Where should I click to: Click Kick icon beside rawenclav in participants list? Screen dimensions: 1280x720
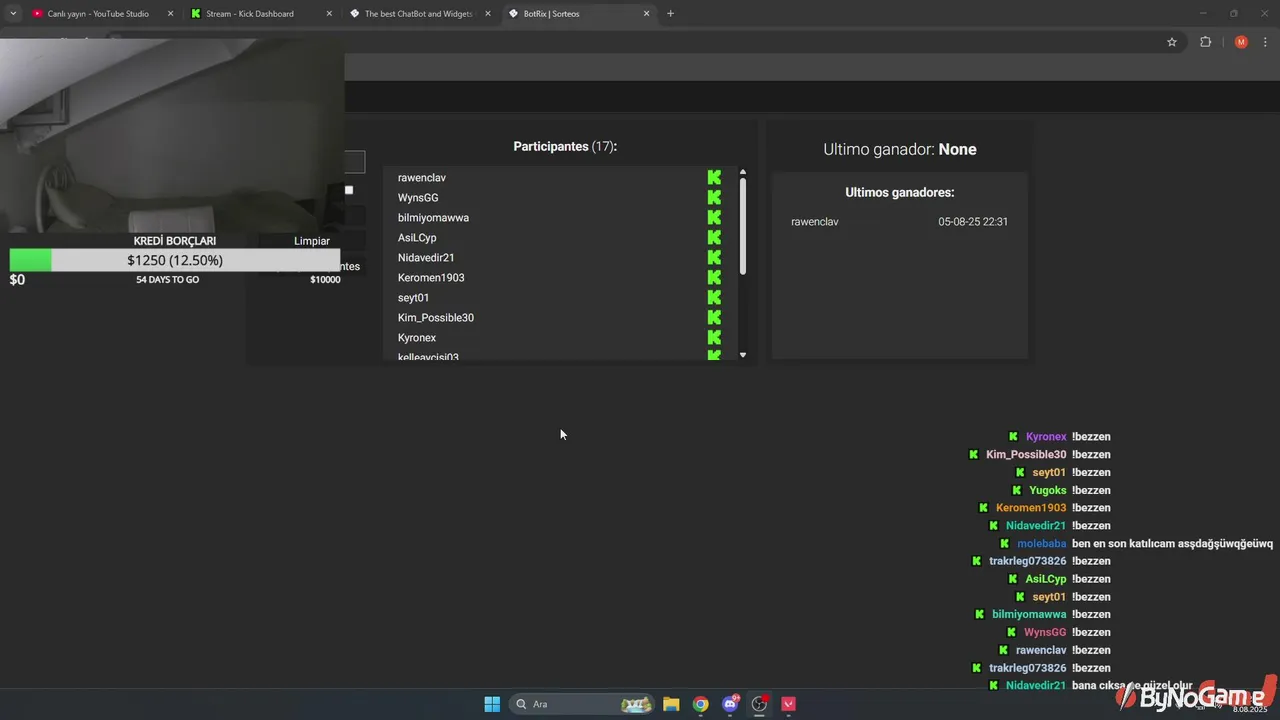(714, 177)
